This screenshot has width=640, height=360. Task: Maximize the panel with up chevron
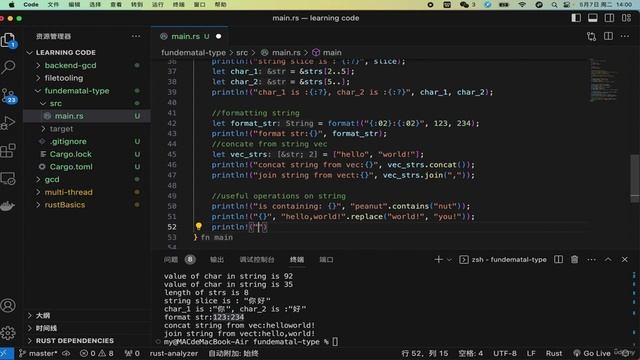[x=608, y=260]
